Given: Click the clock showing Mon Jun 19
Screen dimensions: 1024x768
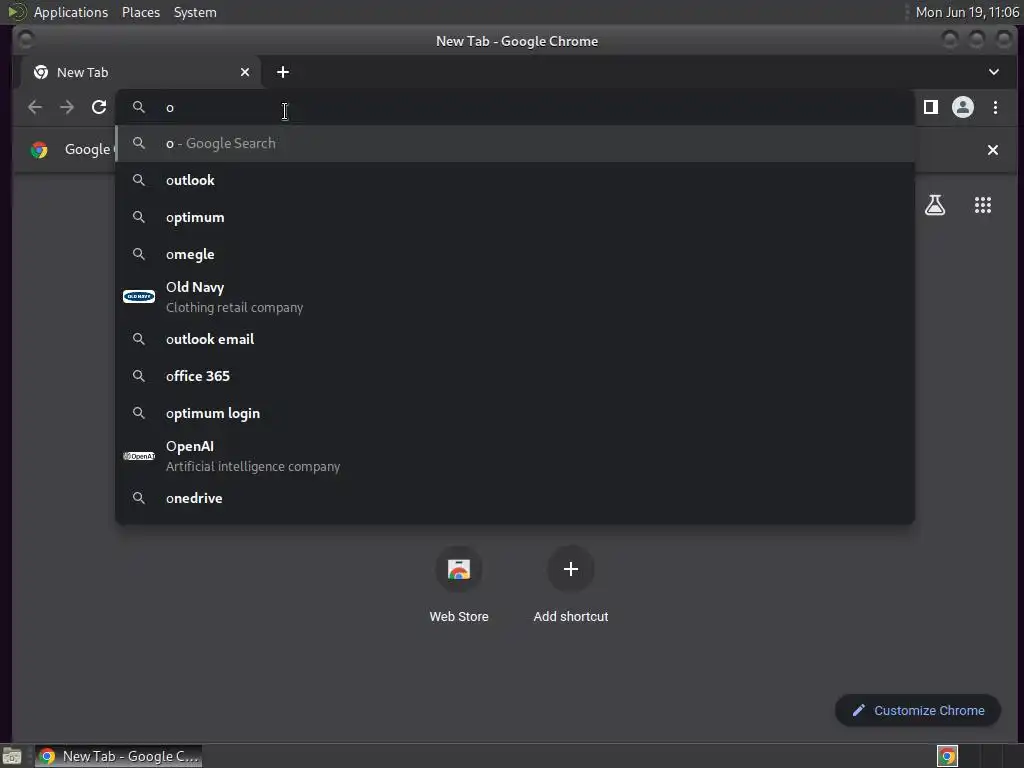Looking at the screenshot, I should coord(967,12).
